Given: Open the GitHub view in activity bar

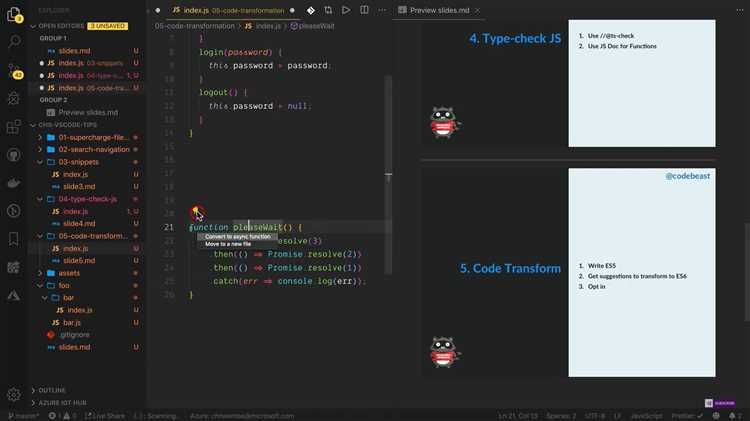Looking at the screenshot, I should [14, 155].
